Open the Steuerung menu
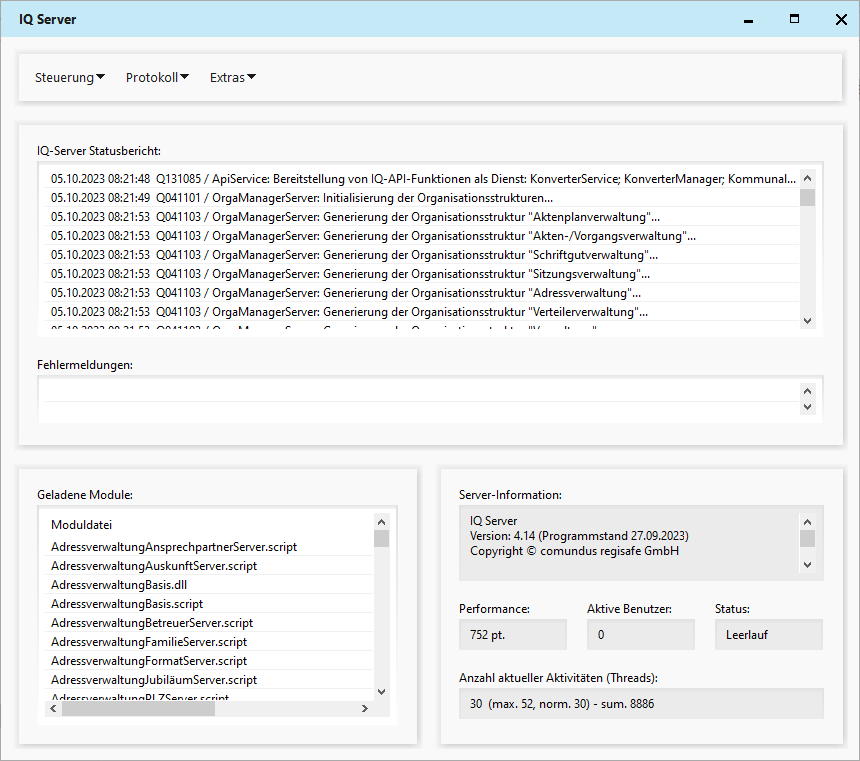860x761 pixels. (x=70, y=78)
